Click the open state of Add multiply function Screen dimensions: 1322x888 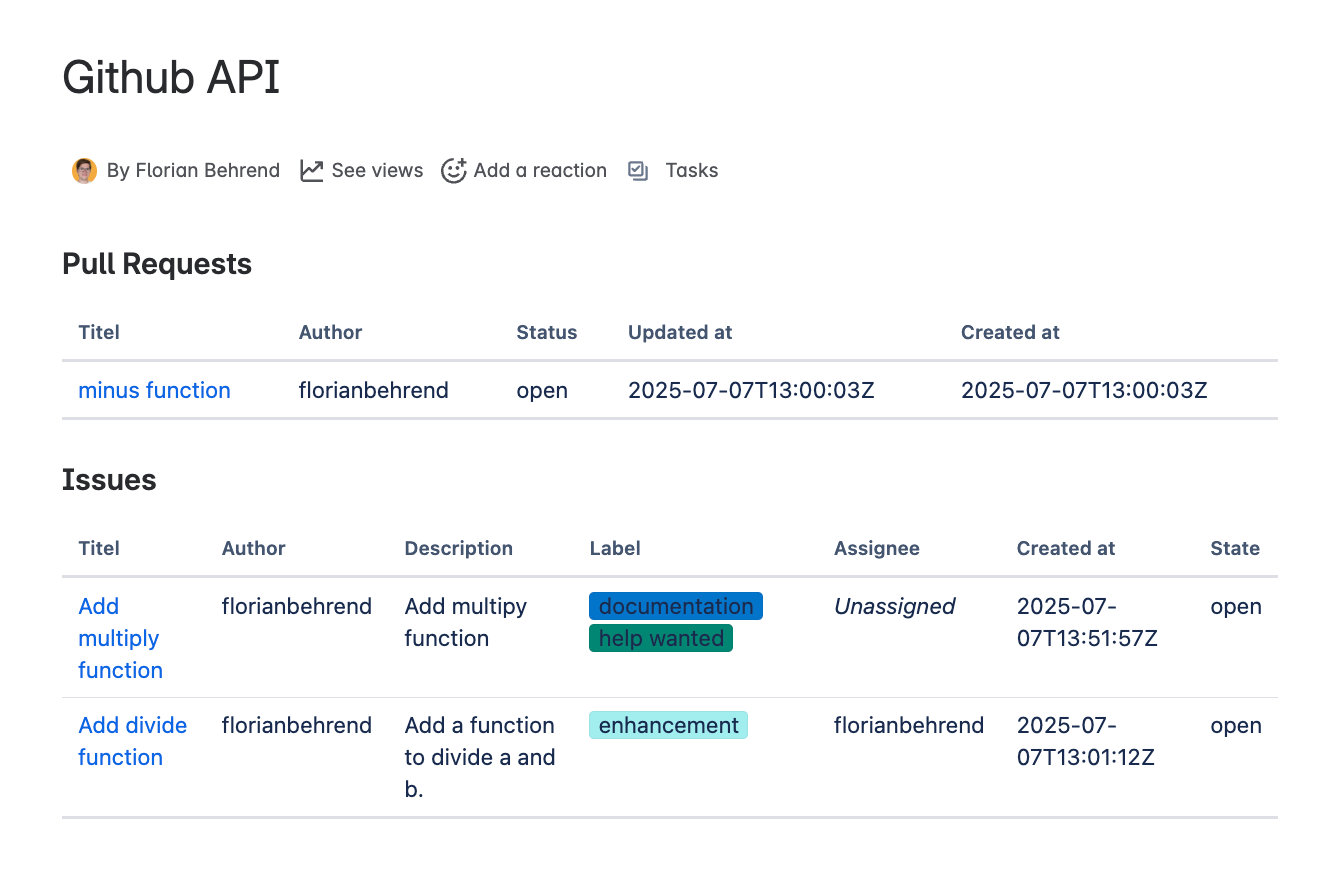point(1235,606)
